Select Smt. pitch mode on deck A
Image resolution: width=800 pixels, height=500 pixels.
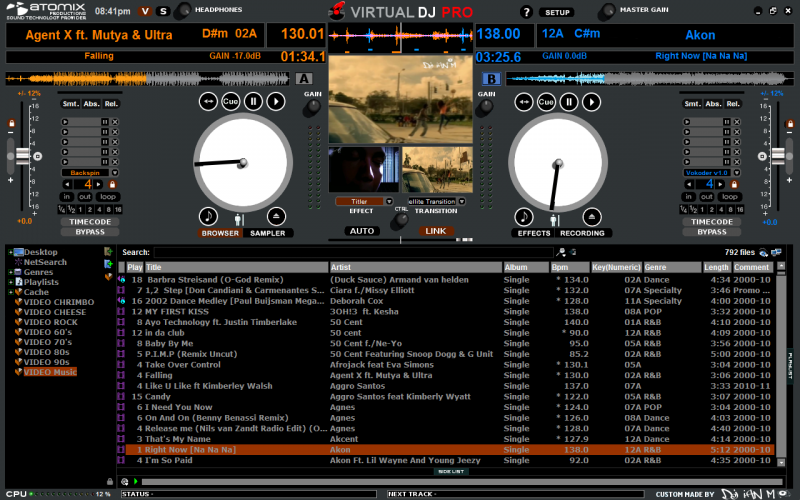pos(70,104)
